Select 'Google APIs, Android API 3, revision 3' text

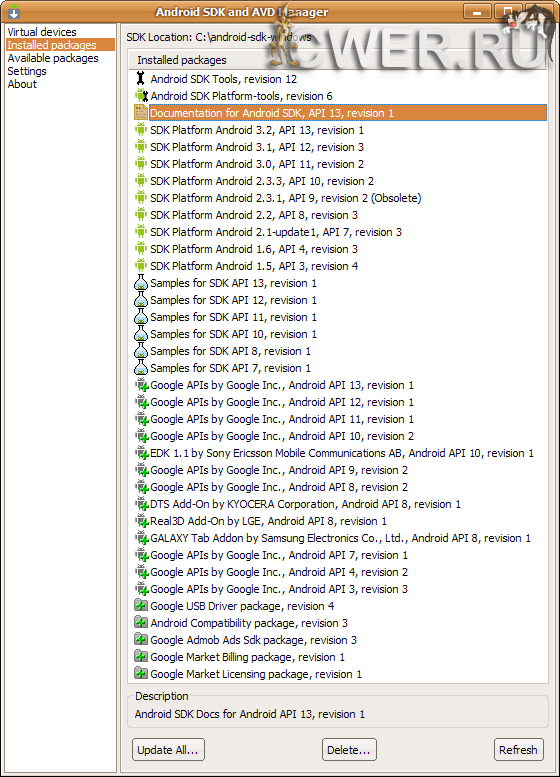pyautogui.click(x=279, y=589)
